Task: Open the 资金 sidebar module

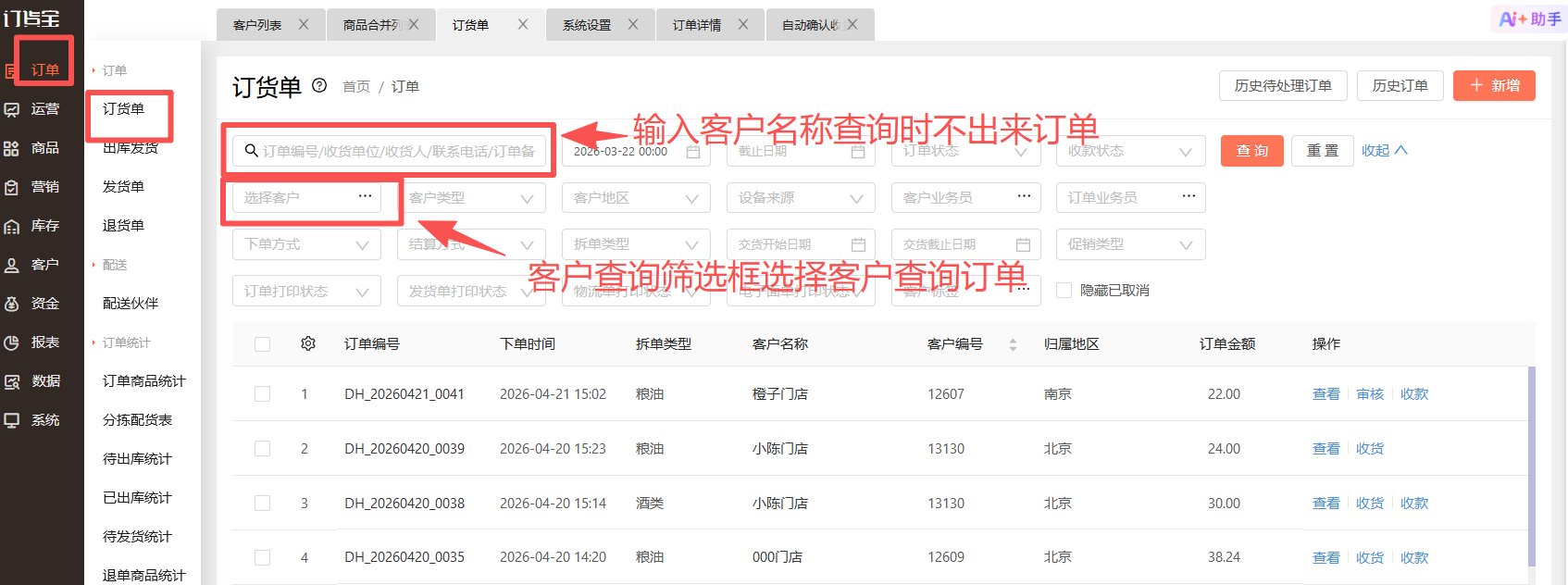Action: click(x=32, y=304)
